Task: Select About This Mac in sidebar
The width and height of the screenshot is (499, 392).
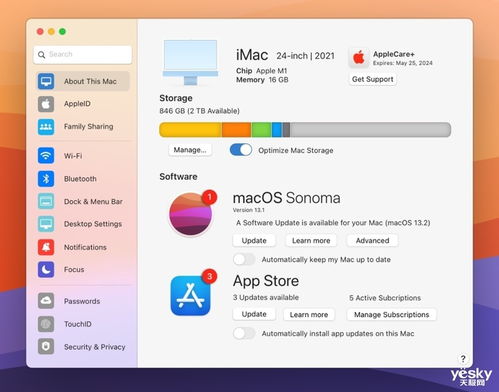Action: [82, 81]
